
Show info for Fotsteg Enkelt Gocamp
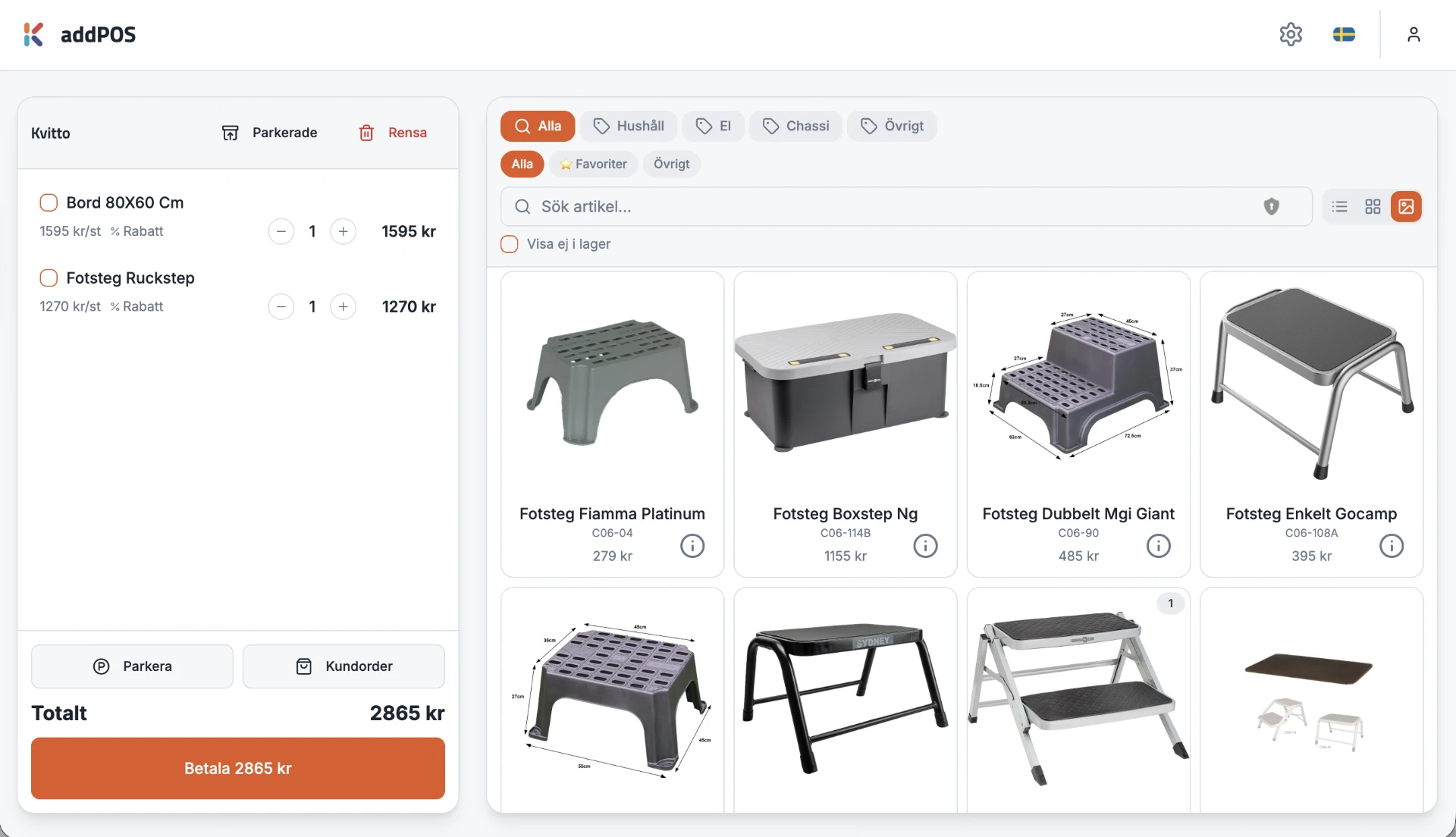(1392, 545)
